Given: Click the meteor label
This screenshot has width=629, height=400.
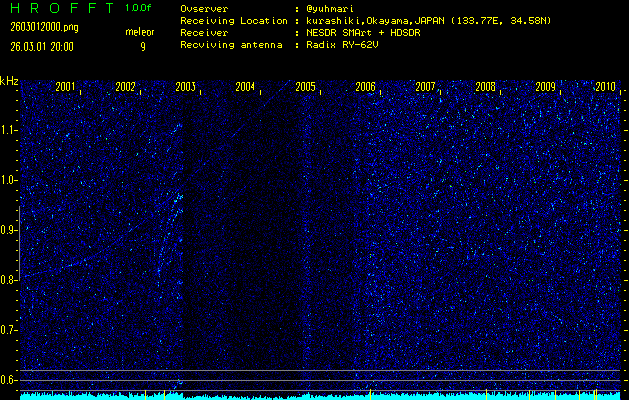Looking at the screenshot, I should pos(140,33).
